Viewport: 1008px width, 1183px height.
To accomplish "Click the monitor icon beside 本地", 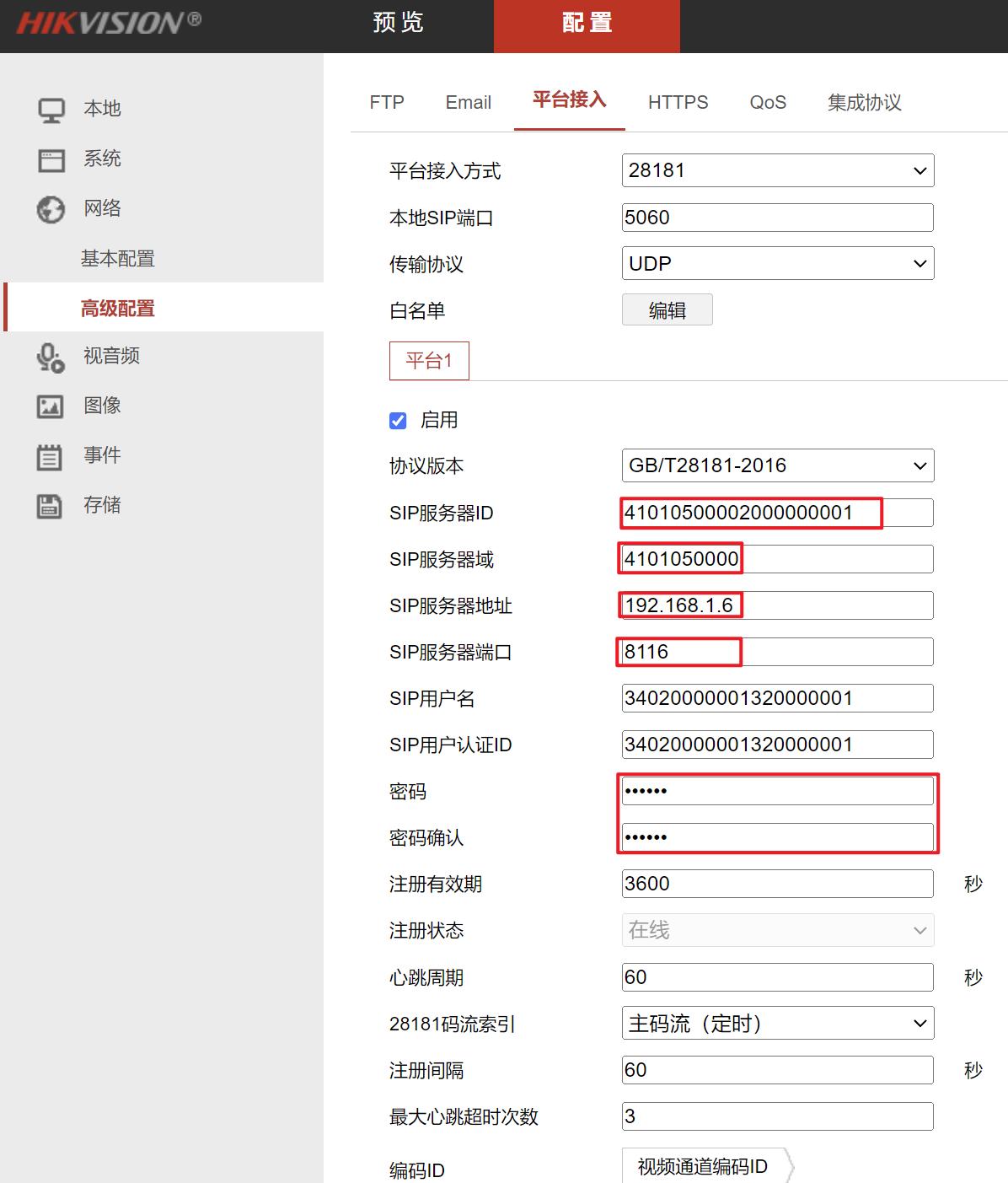I will point(51,110).
